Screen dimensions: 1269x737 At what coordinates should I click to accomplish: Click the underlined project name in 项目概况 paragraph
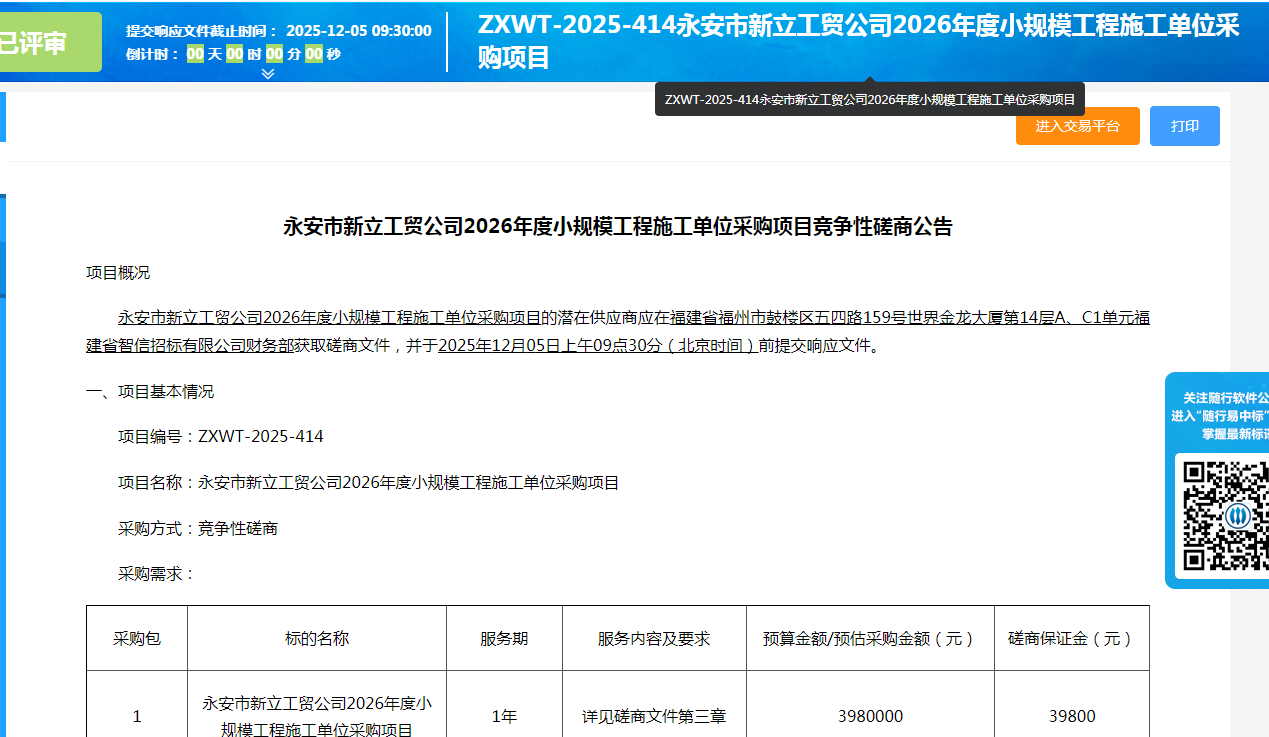(329, 318)
